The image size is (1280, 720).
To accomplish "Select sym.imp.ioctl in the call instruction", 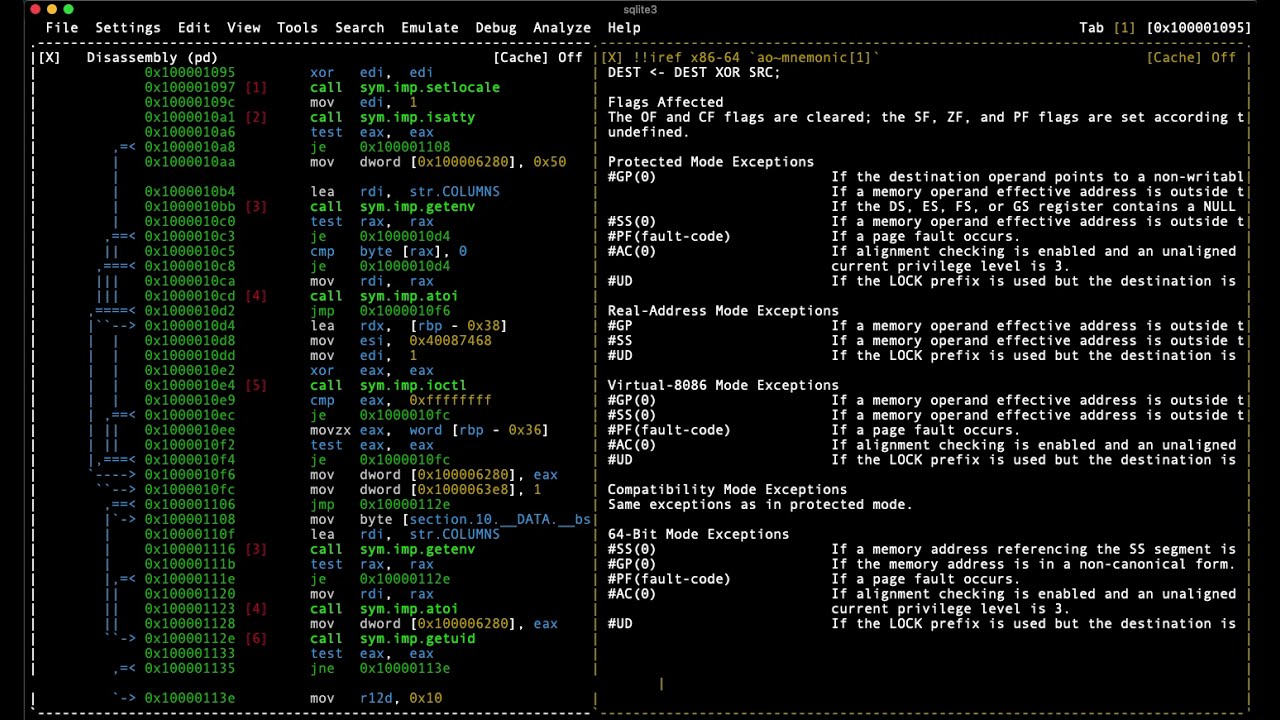I will (414, 386).
